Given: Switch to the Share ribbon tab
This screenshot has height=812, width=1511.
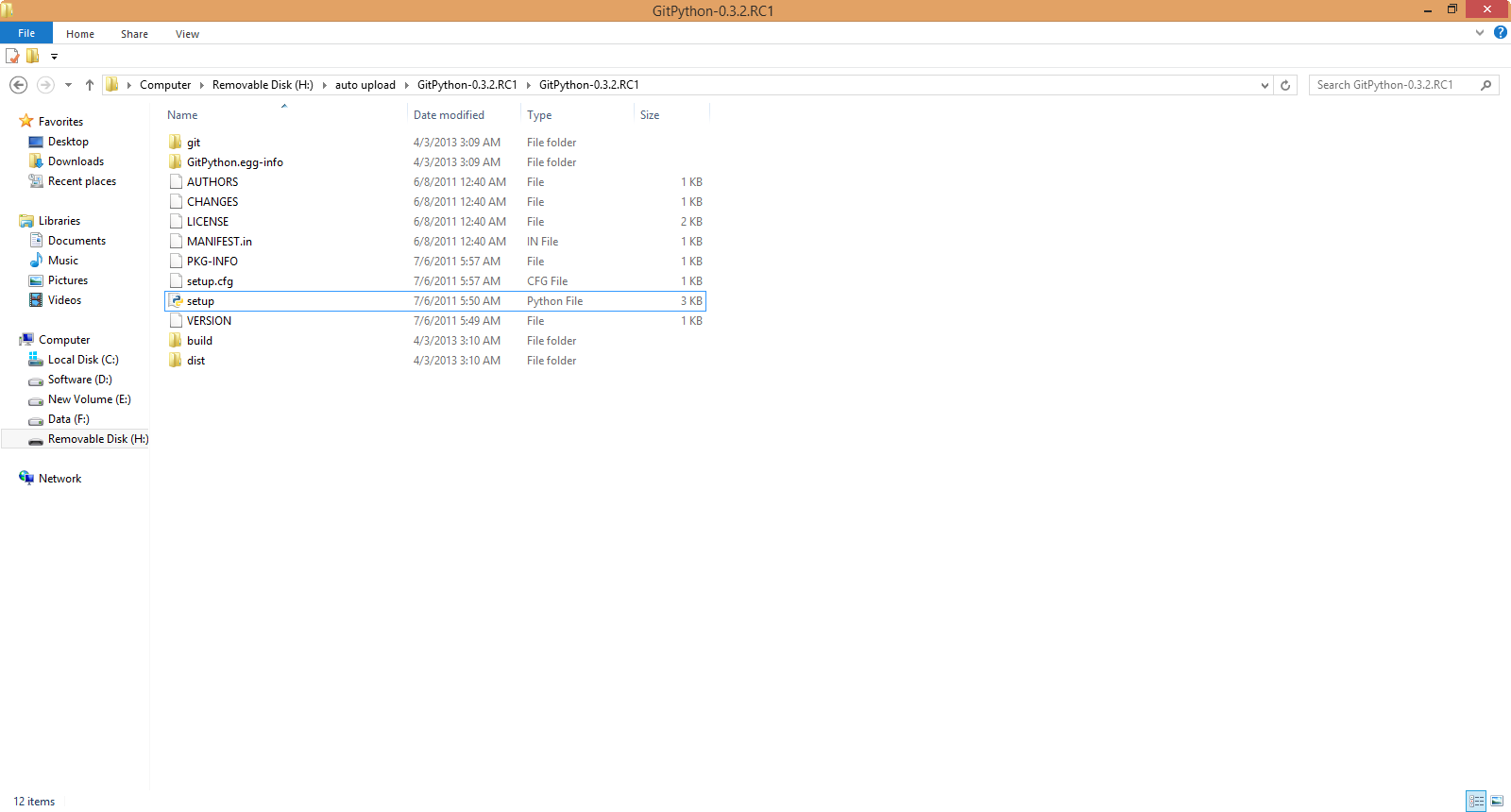Looking at the screenshot, I should click(x=134, y=34).
